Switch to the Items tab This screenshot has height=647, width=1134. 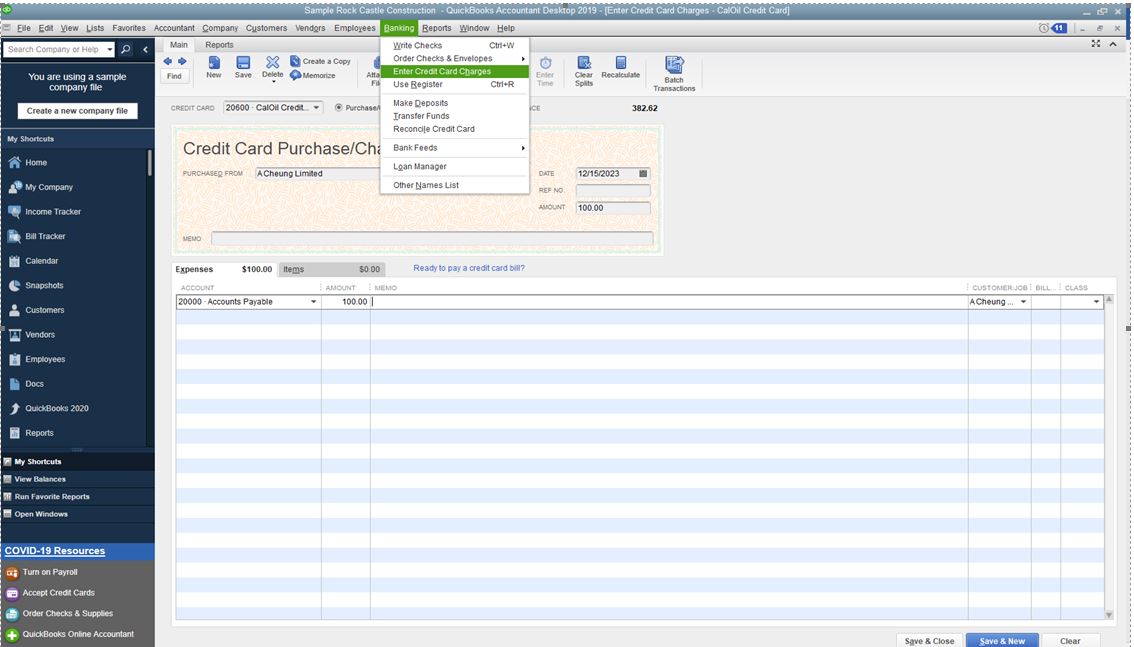[294, 269]
